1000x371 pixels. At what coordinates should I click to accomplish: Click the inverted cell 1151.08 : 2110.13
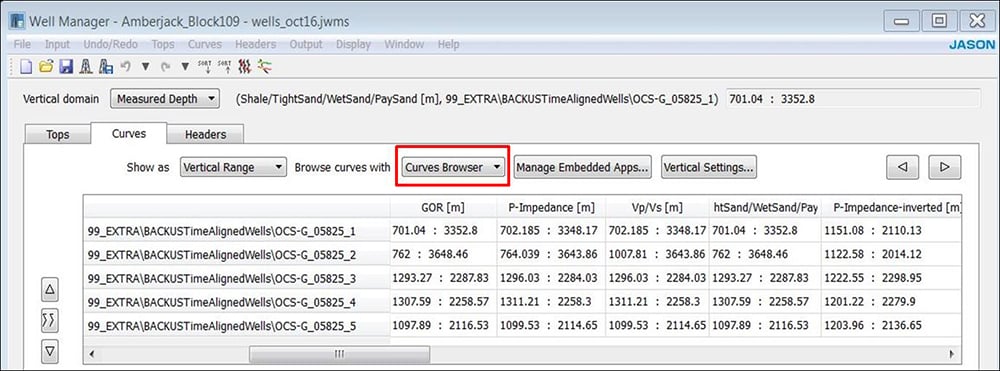pyautogui.click(x=890, y=230)
